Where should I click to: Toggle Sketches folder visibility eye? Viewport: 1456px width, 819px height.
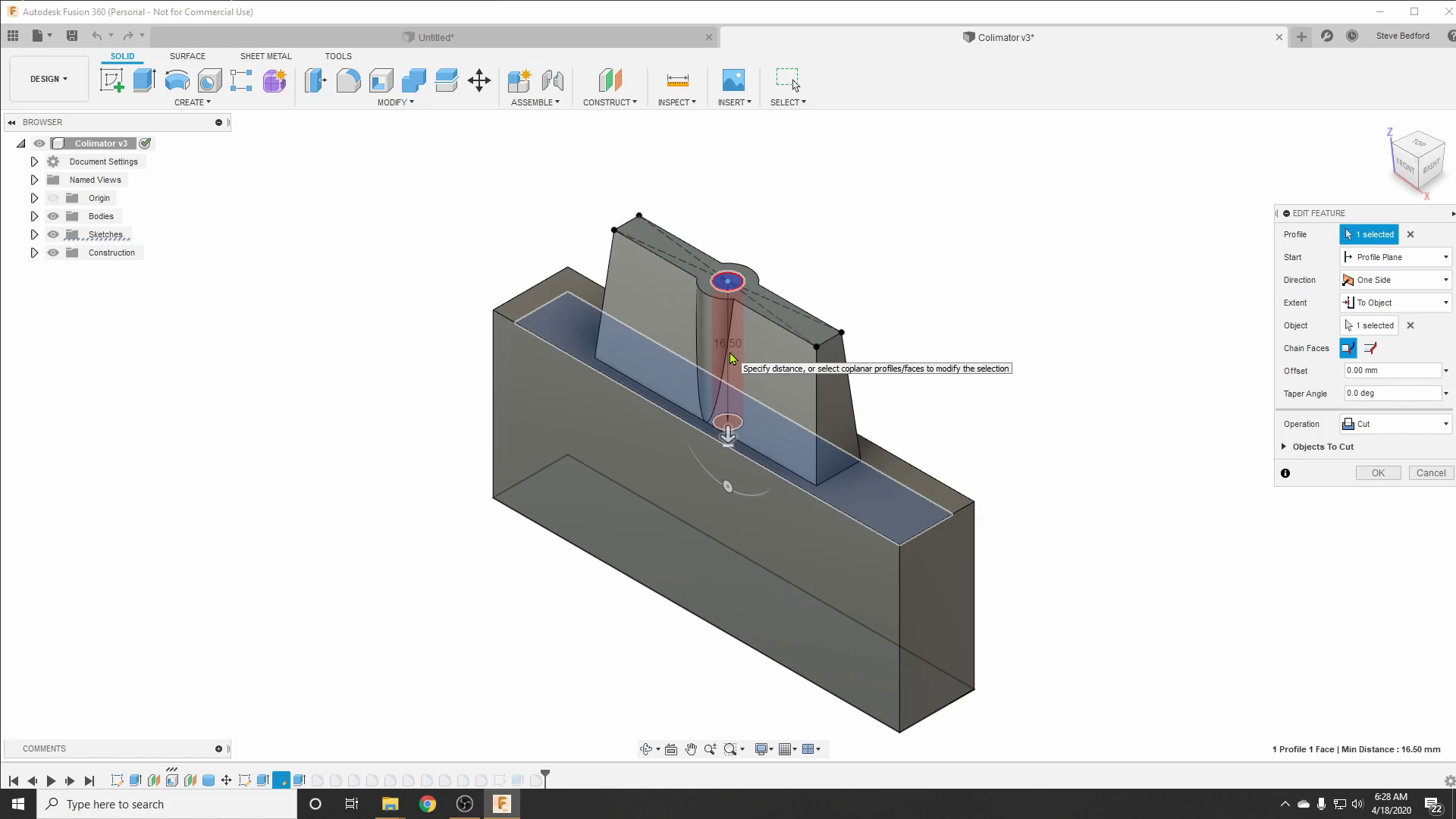pos(53,234)
